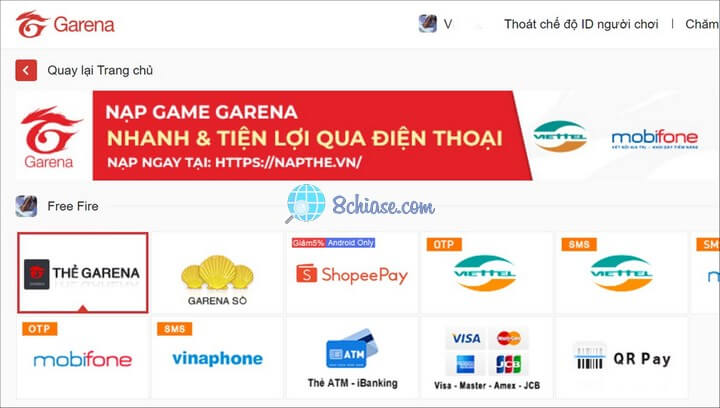Click the Free Fire game icon
The height and width of the screenshot is (408, 720).
point(26,206)
